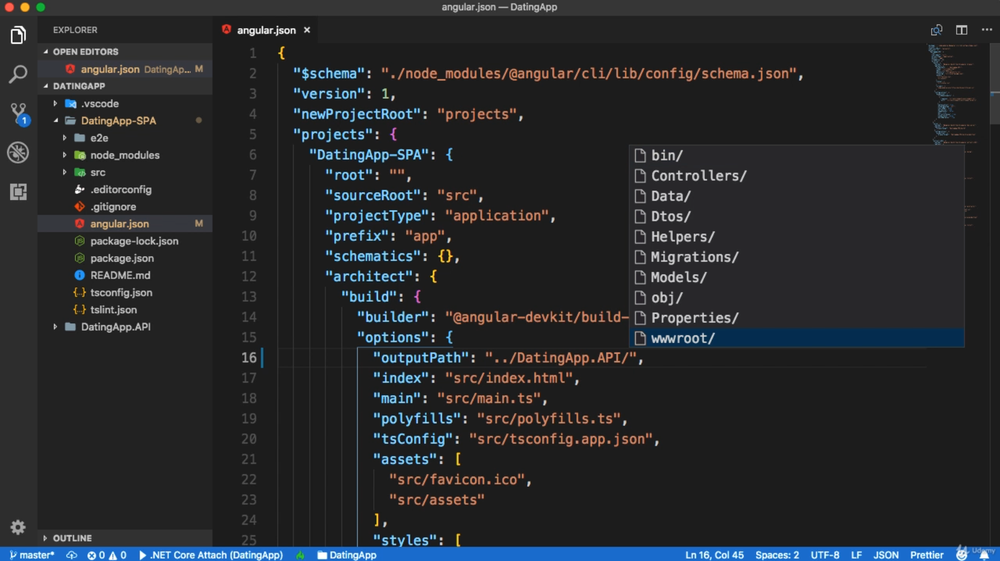Open the Explorer view in activity bar
The width and height of the screenshot is (1000, 561).
tap(18, 35)
